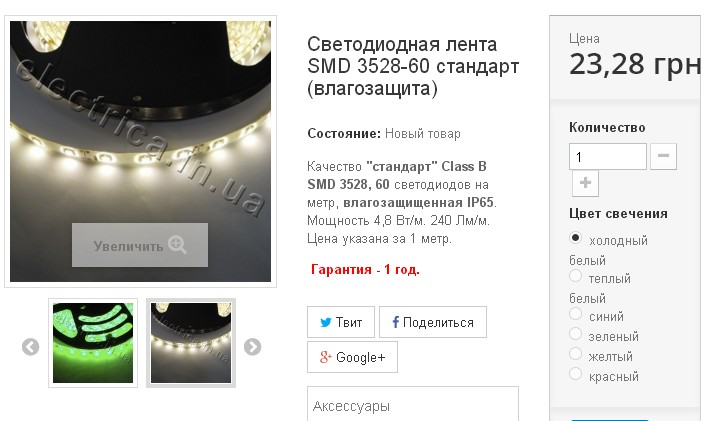
Task: Share via Twitter bird icon
Action: tap(326, 322)
